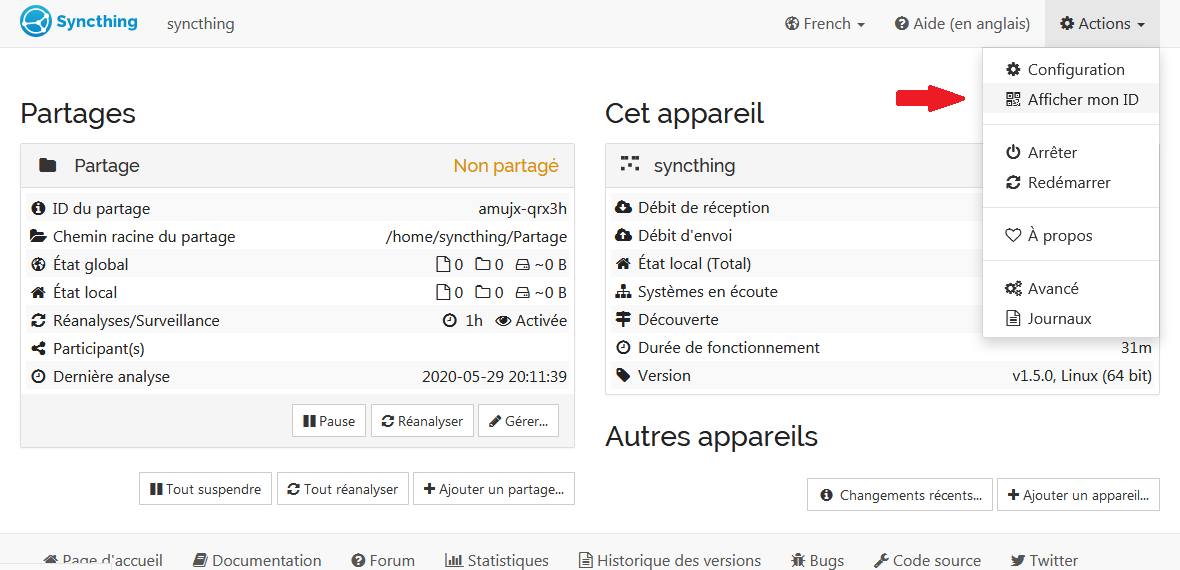
Task: Open the French language dropdown
Action: [x=825, y=23]
